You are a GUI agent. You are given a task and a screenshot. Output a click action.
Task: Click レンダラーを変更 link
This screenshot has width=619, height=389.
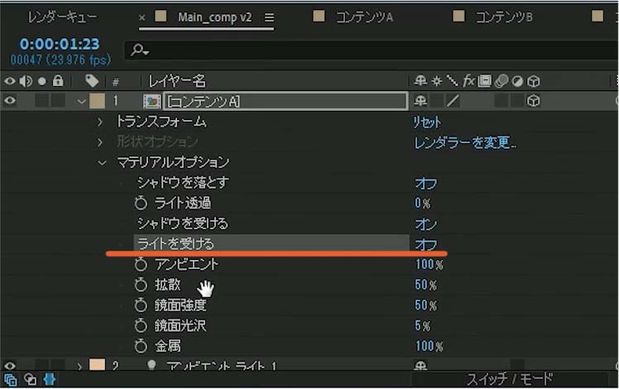[x=465, y=143]
